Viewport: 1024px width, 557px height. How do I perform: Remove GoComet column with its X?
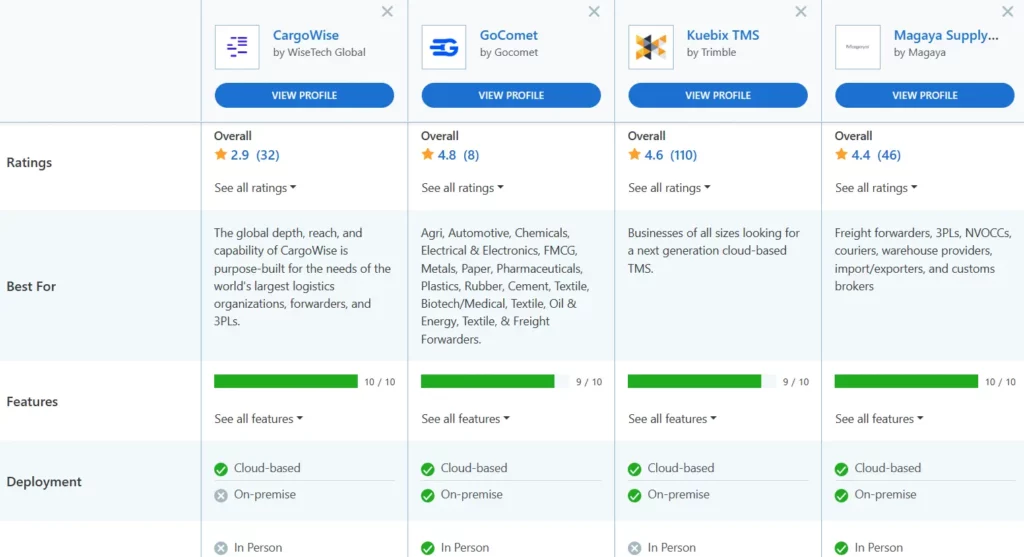click(x=594, y=12)
